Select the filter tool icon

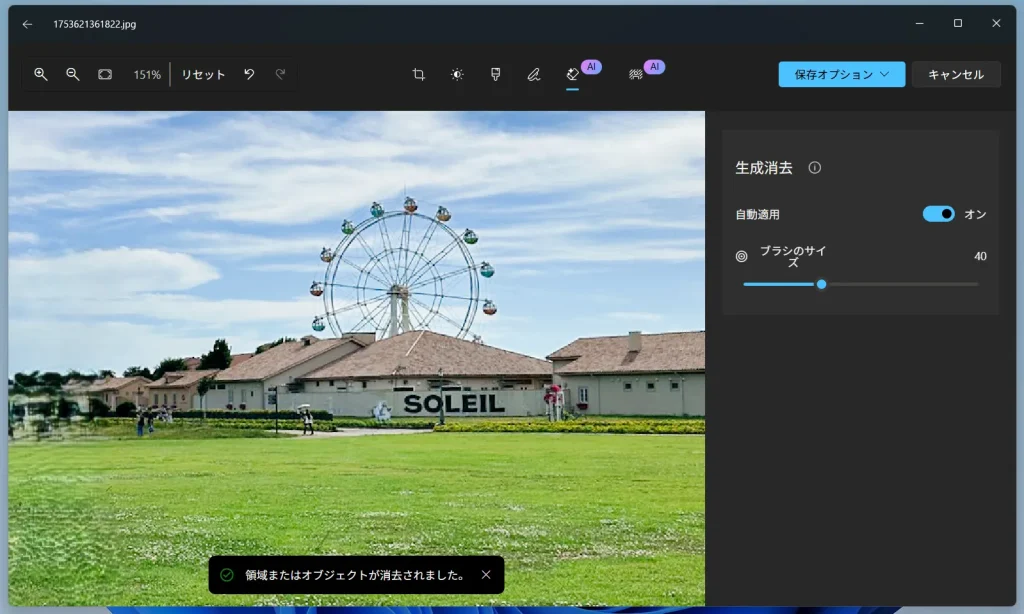point(496,74)
